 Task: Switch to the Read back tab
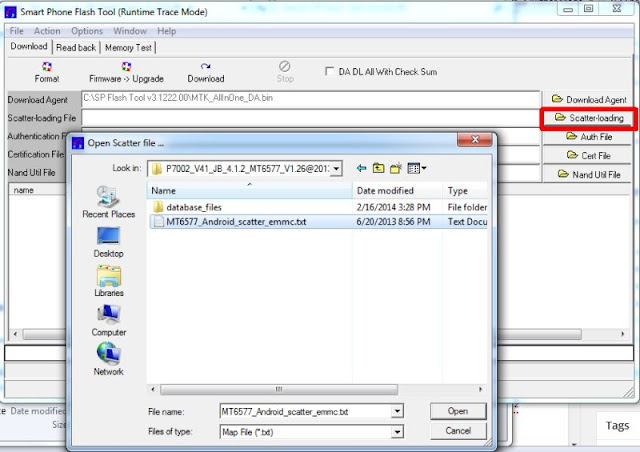(76, 48)
